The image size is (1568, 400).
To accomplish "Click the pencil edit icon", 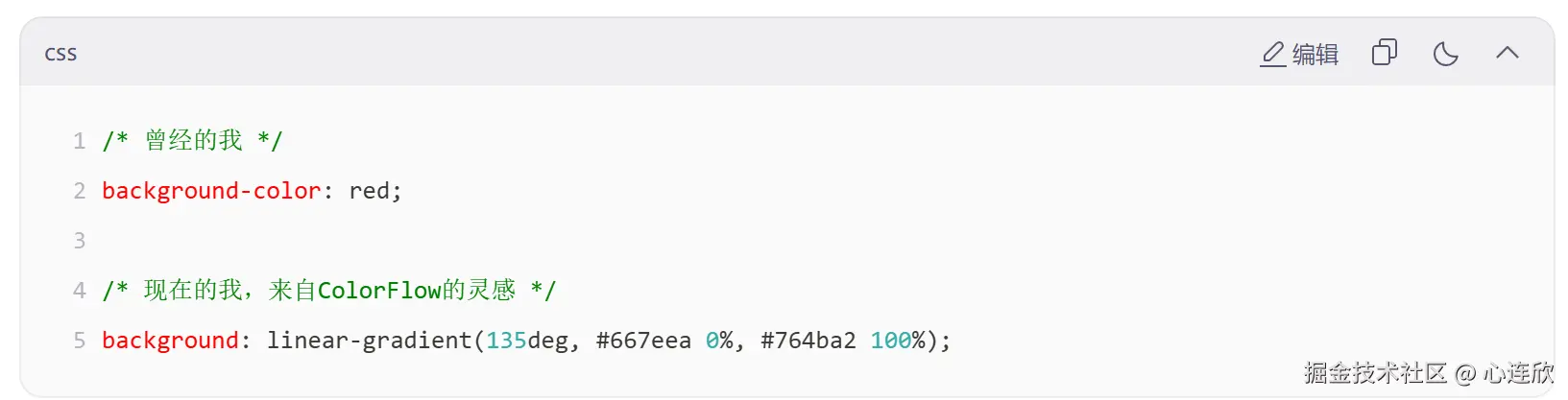I will pos(1273,54).
